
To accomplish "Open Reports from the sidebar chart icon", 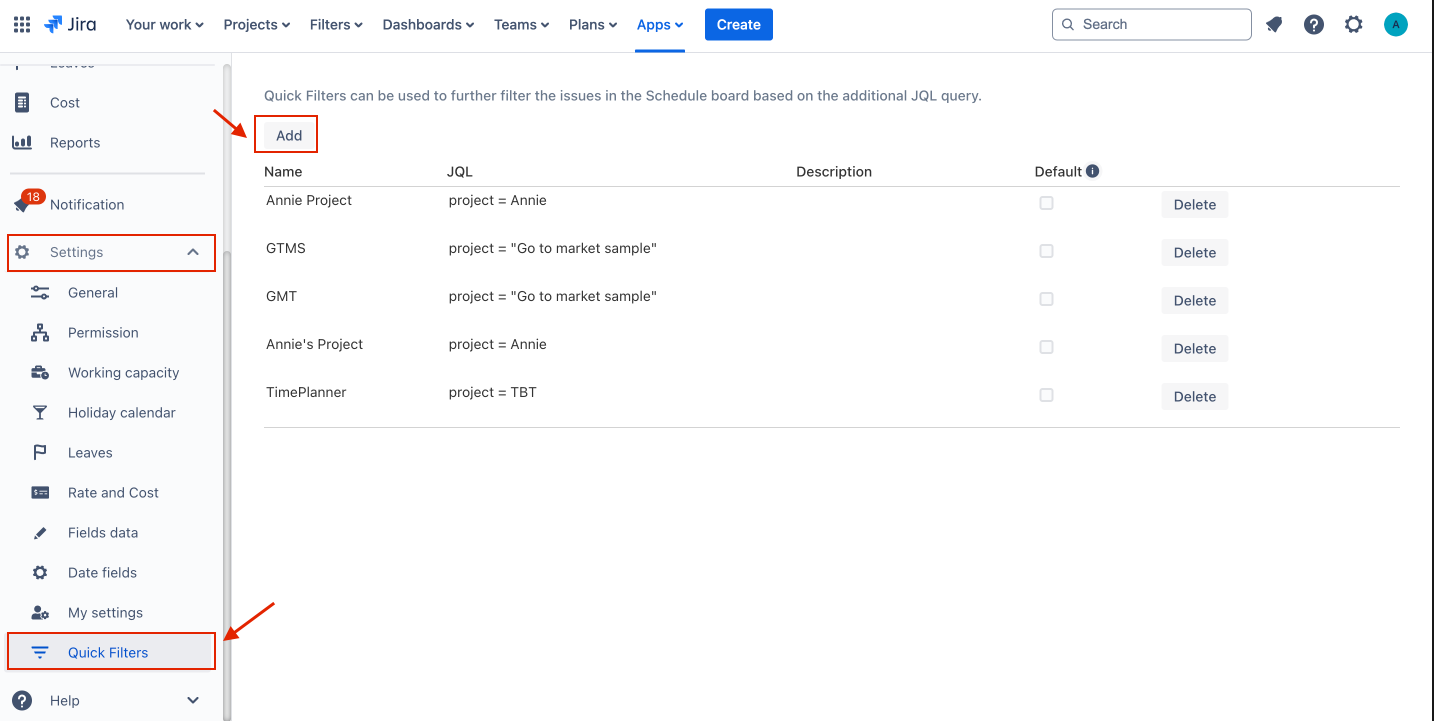I will 22,143.
